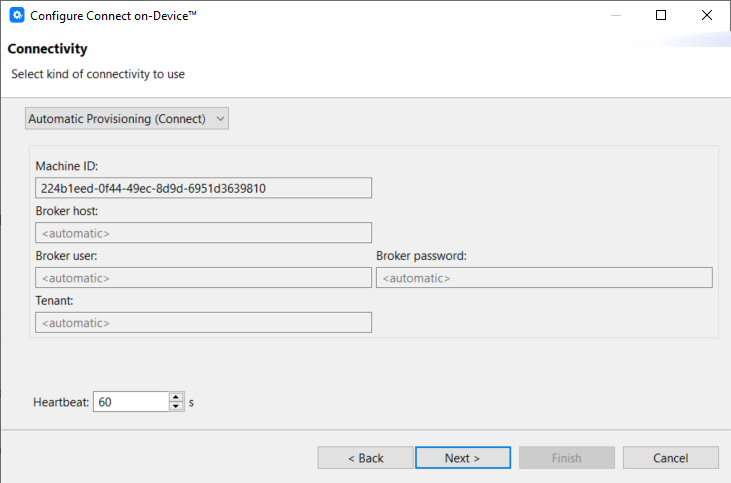Screen dimensions: 731x483
Task: Cancel the connectivity configuration
Action: (x=670, y=458)
